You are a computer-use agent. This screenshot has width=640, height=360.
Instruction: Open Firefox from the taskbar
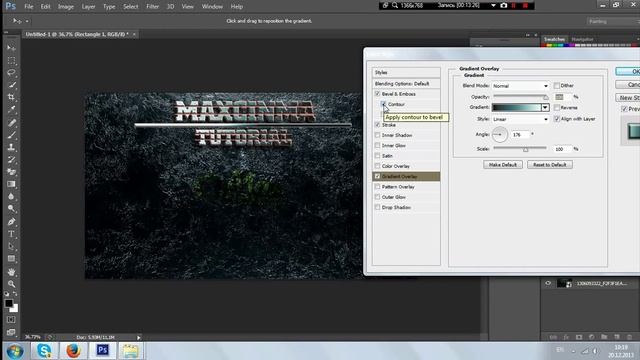tap(73, 351)
